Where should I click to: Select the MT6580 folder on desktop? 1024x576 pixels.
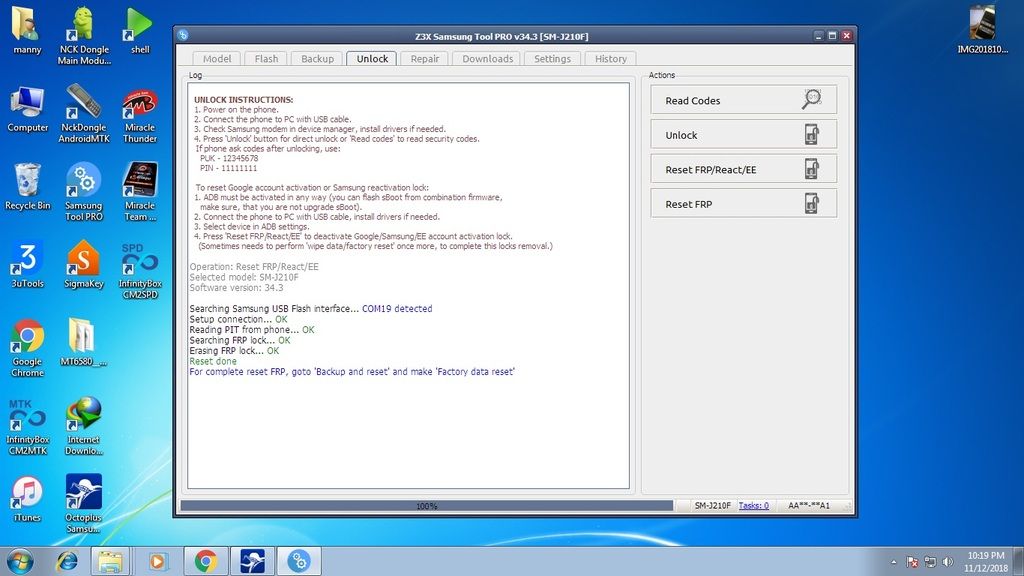(x=84, y=342)
